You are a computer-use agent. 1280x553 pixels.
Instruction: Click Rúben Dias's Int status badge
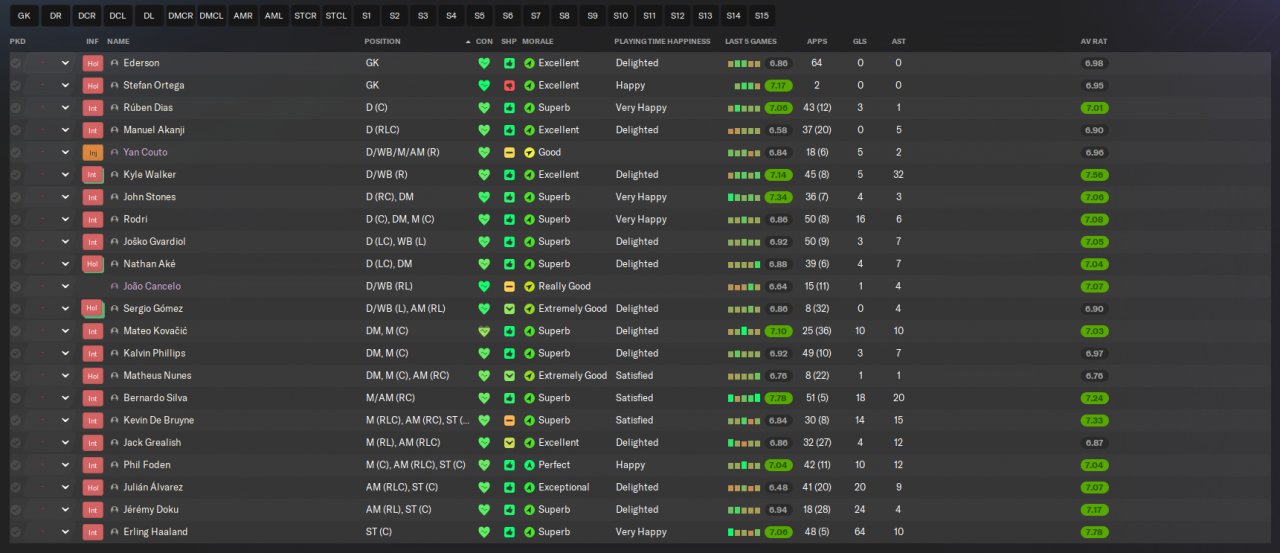pyautogui.click(x=93, y=108)
